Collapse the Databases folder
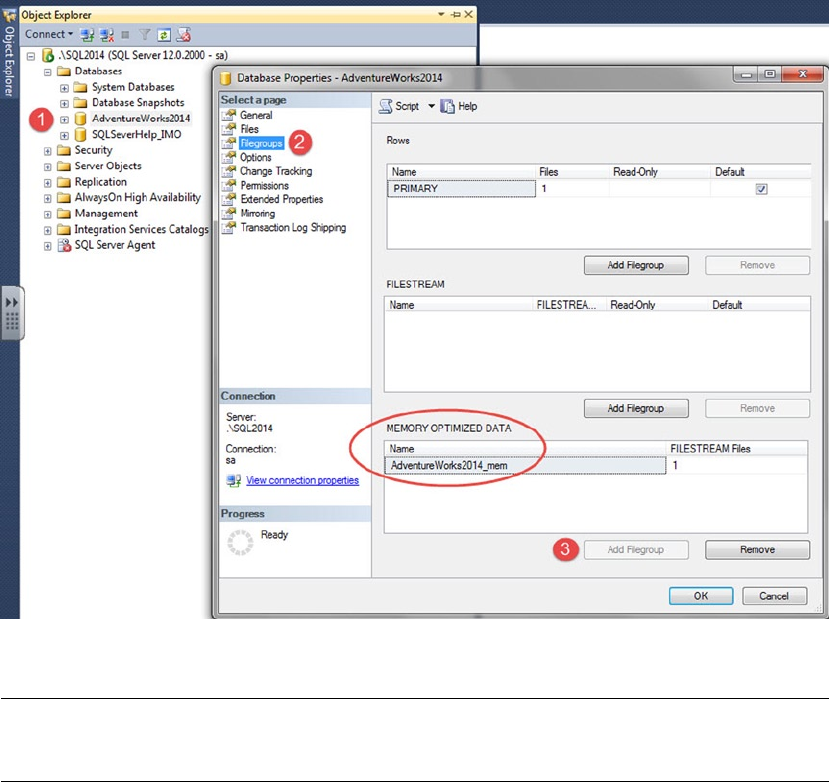The height and width of the screenshot is (782, 829). tap(48, 71)
